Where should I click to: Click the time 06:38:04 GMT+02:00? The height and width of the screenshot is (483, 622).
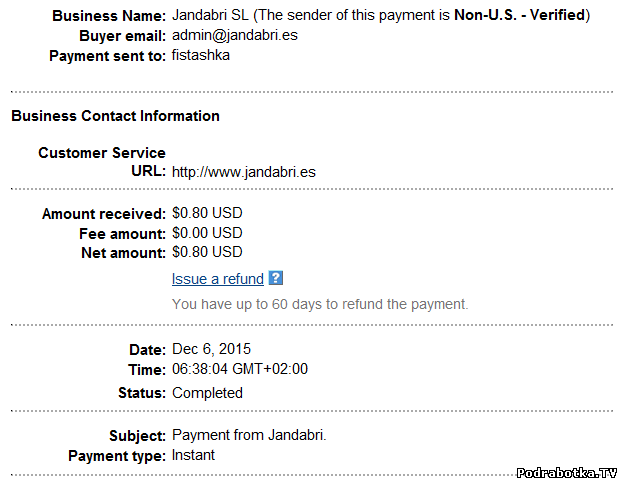[x=240, y=369]
